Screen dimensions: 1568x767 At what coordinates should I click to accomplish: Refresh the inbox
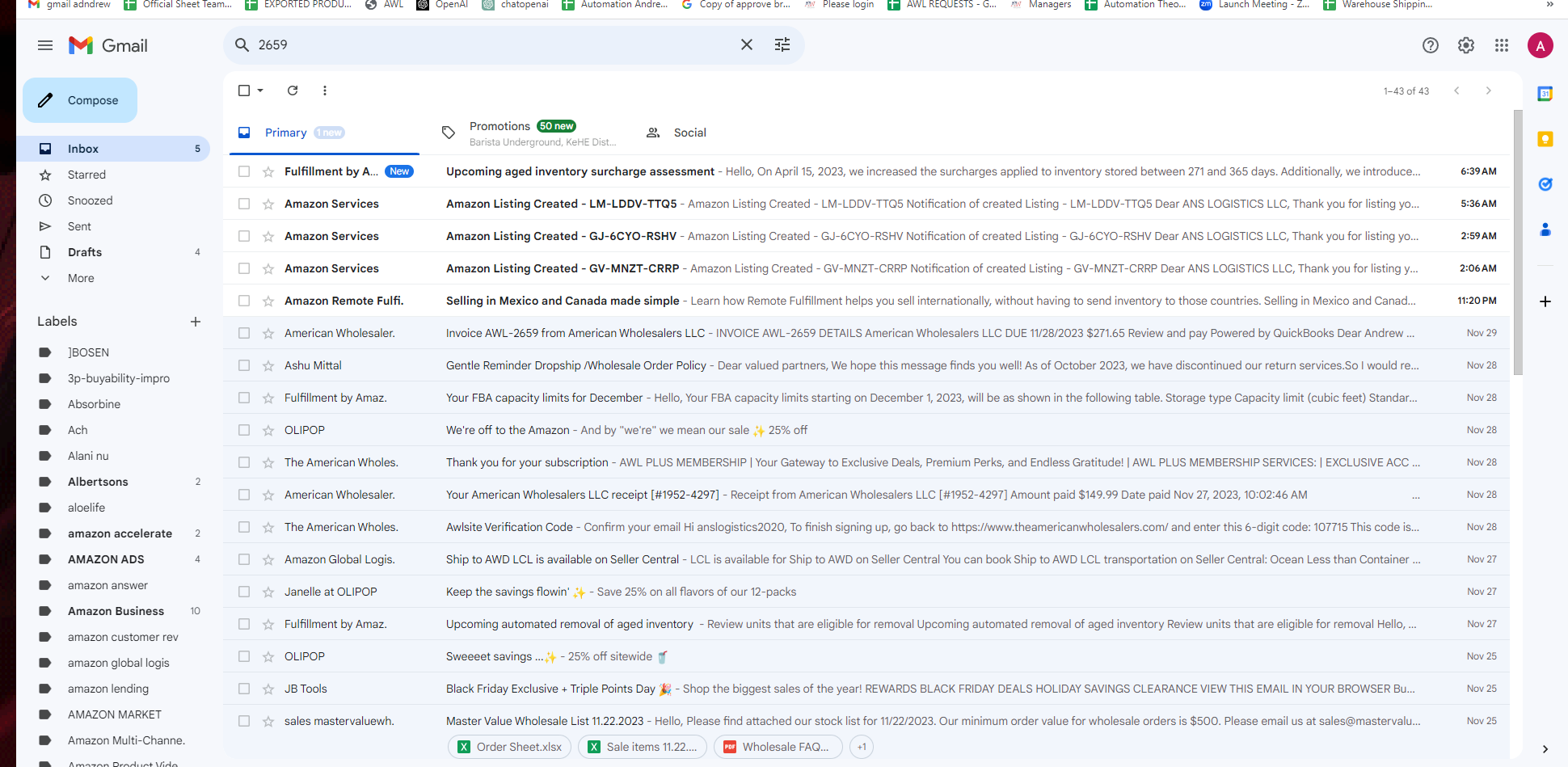[293, 91]
